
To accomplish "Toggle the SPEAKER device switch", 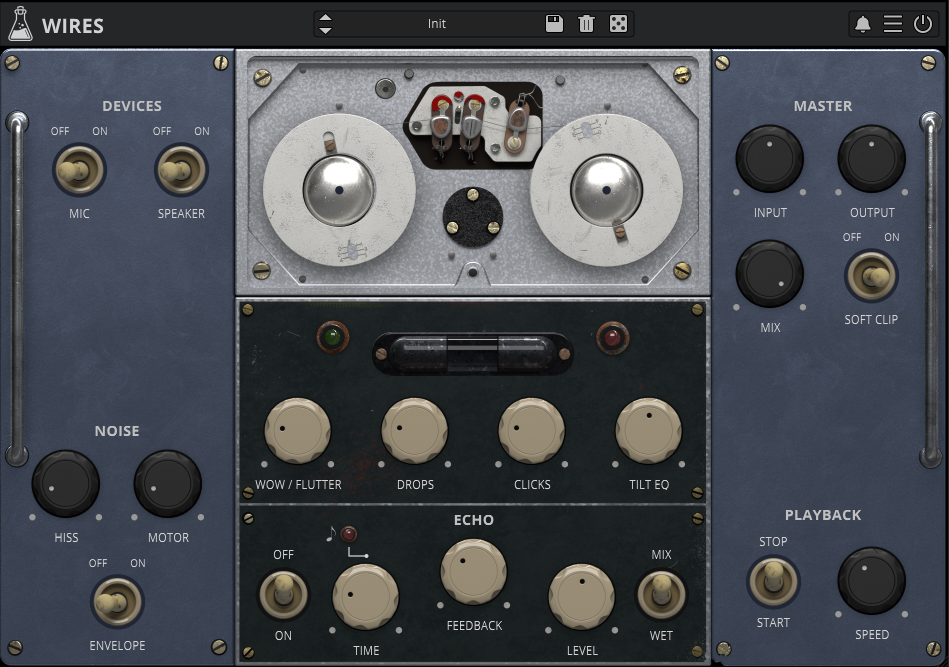I will (x=181, y=171).
